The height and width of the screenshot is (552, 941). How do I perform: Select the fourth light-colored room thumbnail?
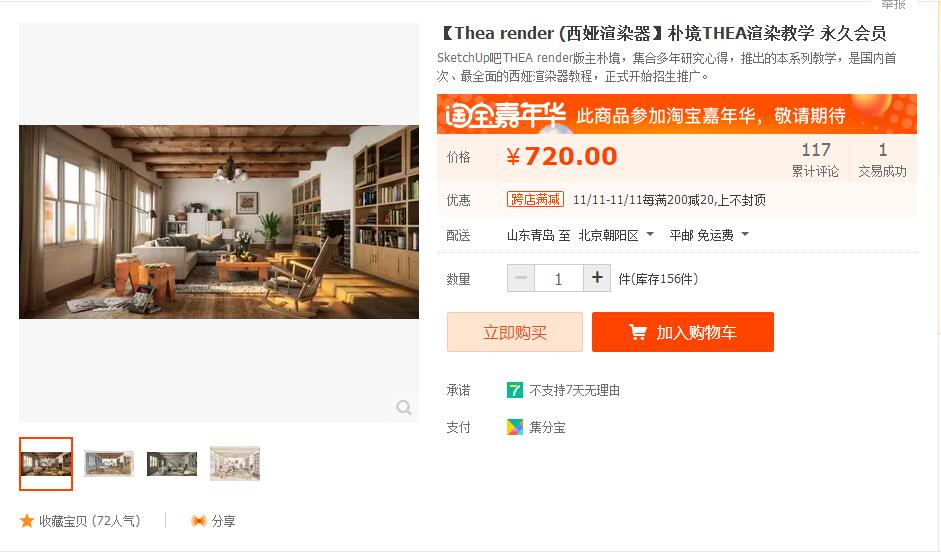[x=235, y=463]
